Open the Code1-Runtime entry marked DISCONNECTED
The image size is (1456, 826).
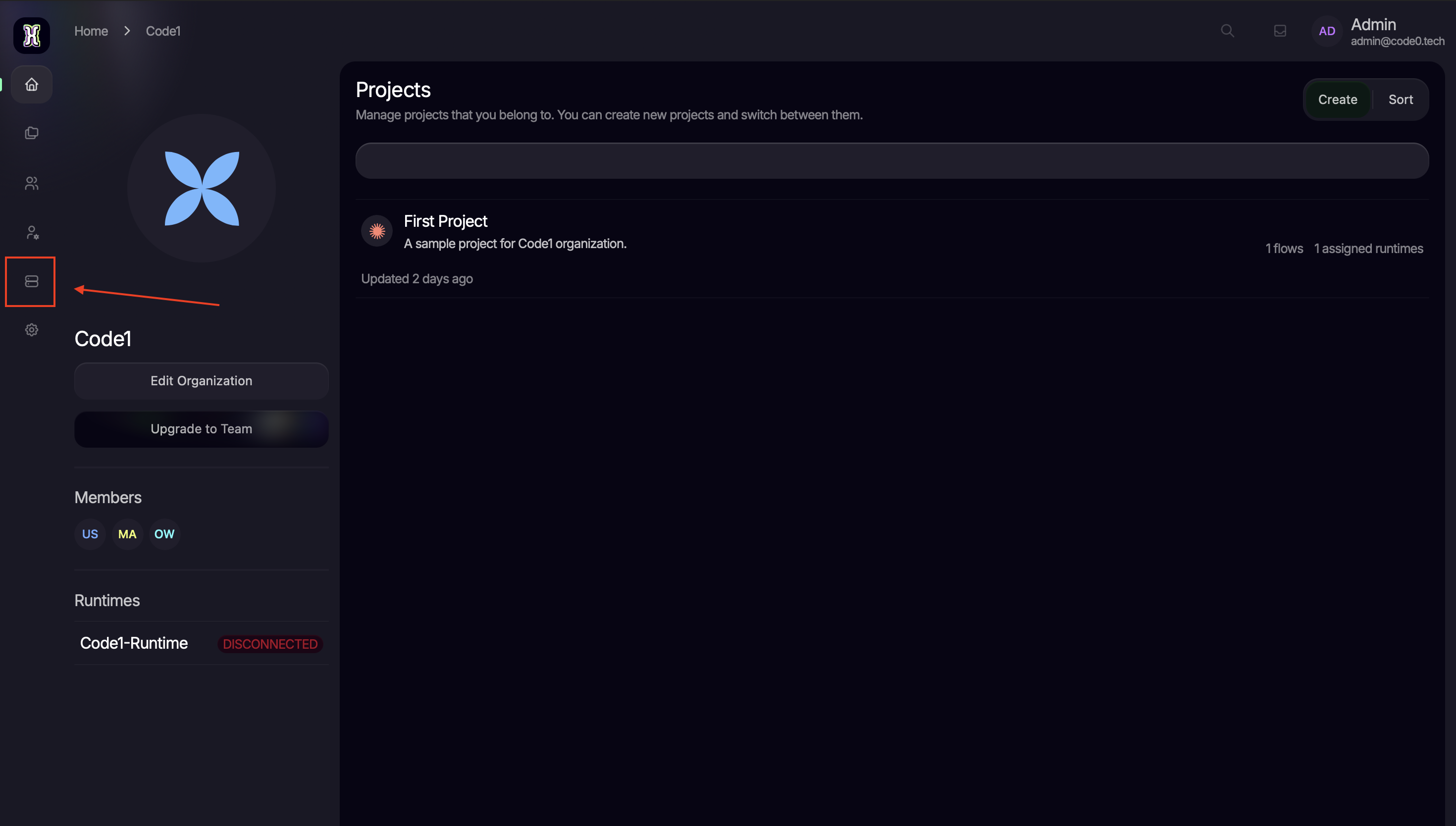134,643
